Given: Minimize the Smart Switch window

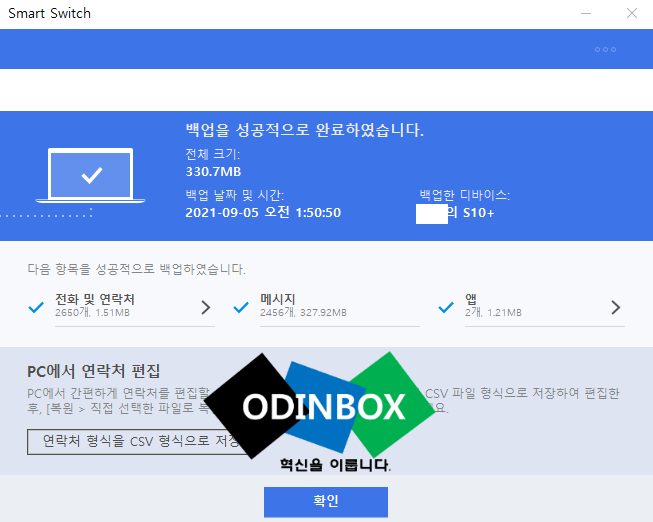Looking at the screenshot, I should click(586, 13).
